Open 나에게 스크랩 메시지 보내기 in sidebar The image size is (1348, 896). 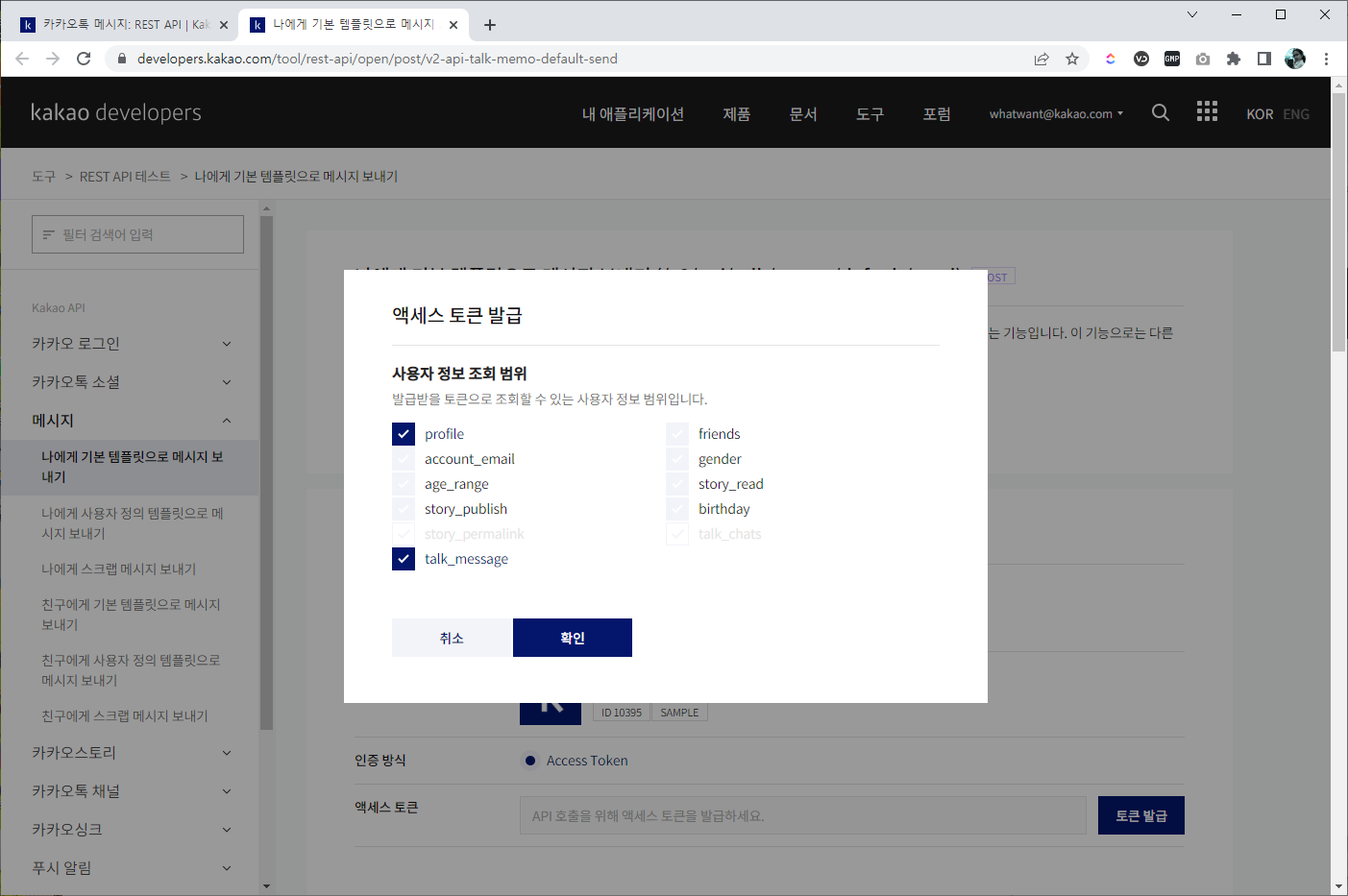pyautogui.click(x=119, y=569)
